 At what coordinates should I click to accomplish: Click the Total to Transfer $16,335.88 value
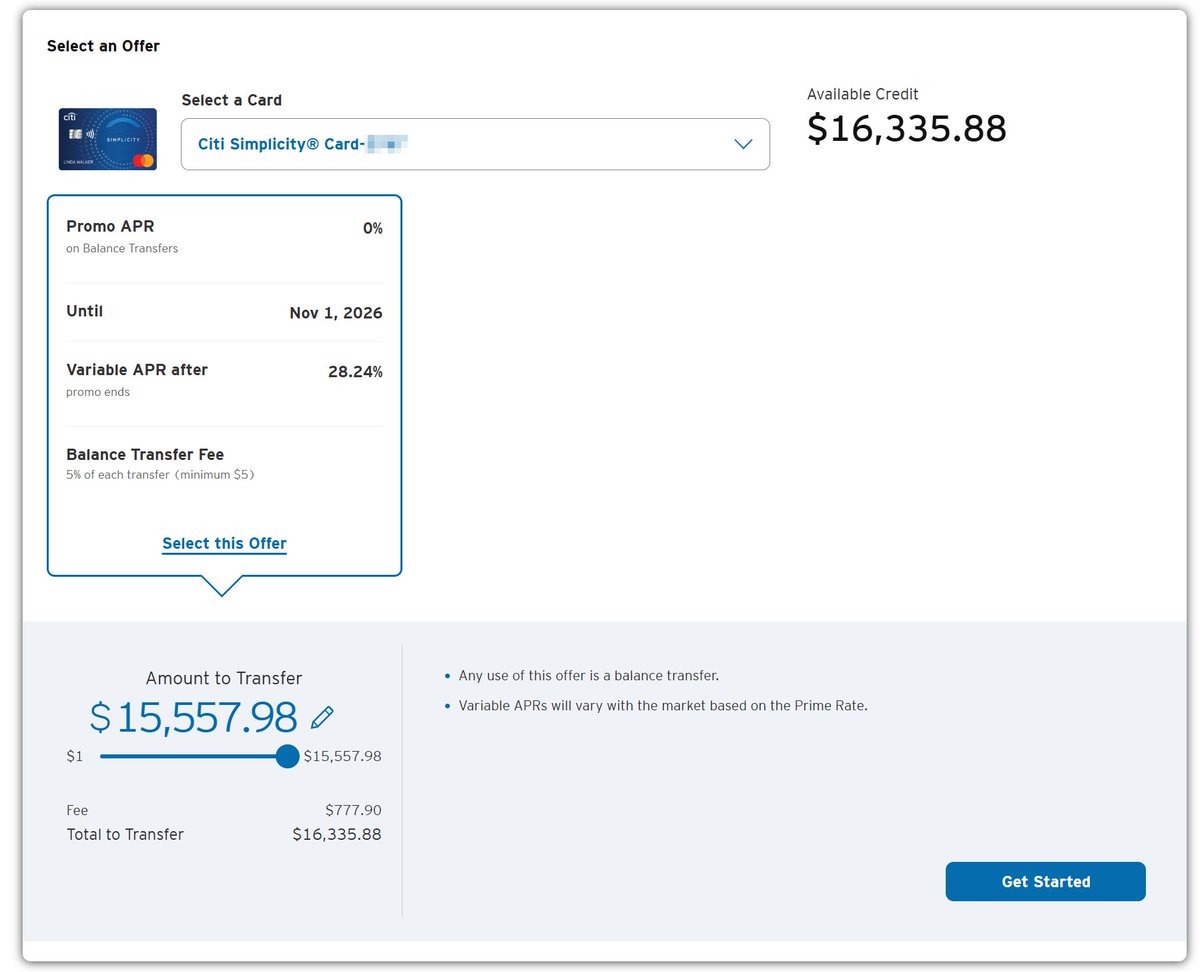pyautogui.click(x=337, y=834)
